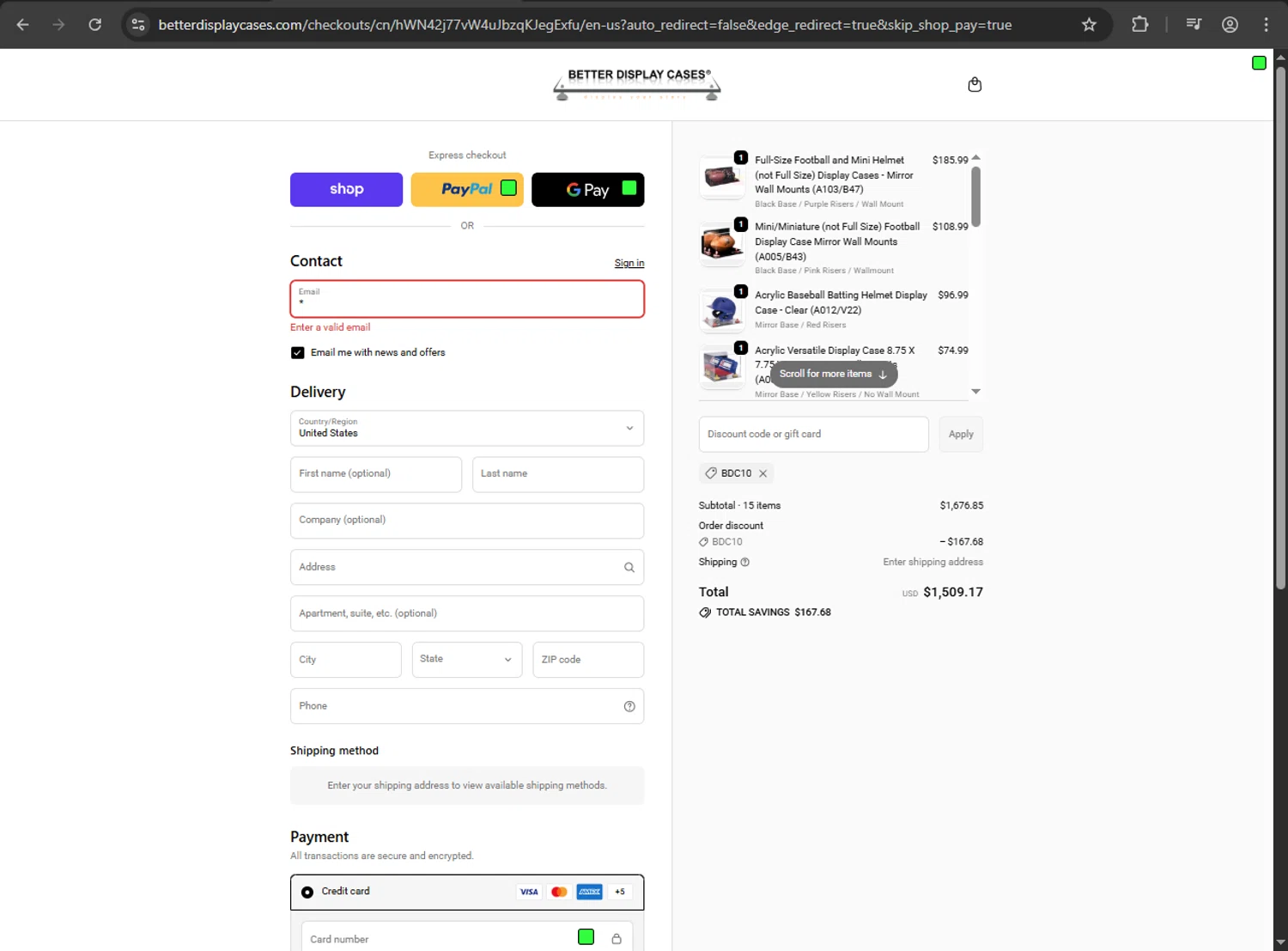Bookmark this page with the star icon

click(x=1089, y=25)
